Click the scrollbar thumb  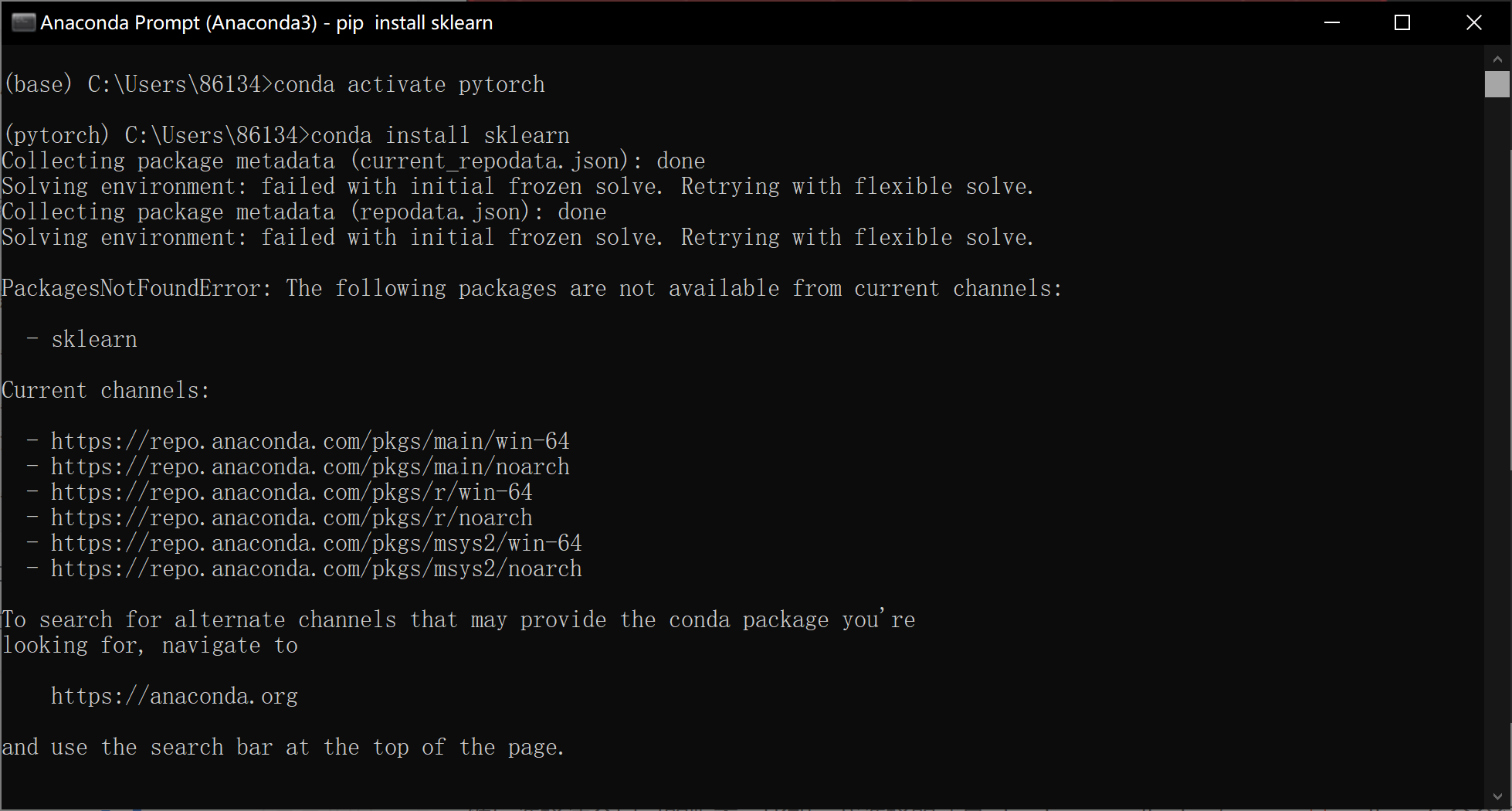(x=1497, y=84)
